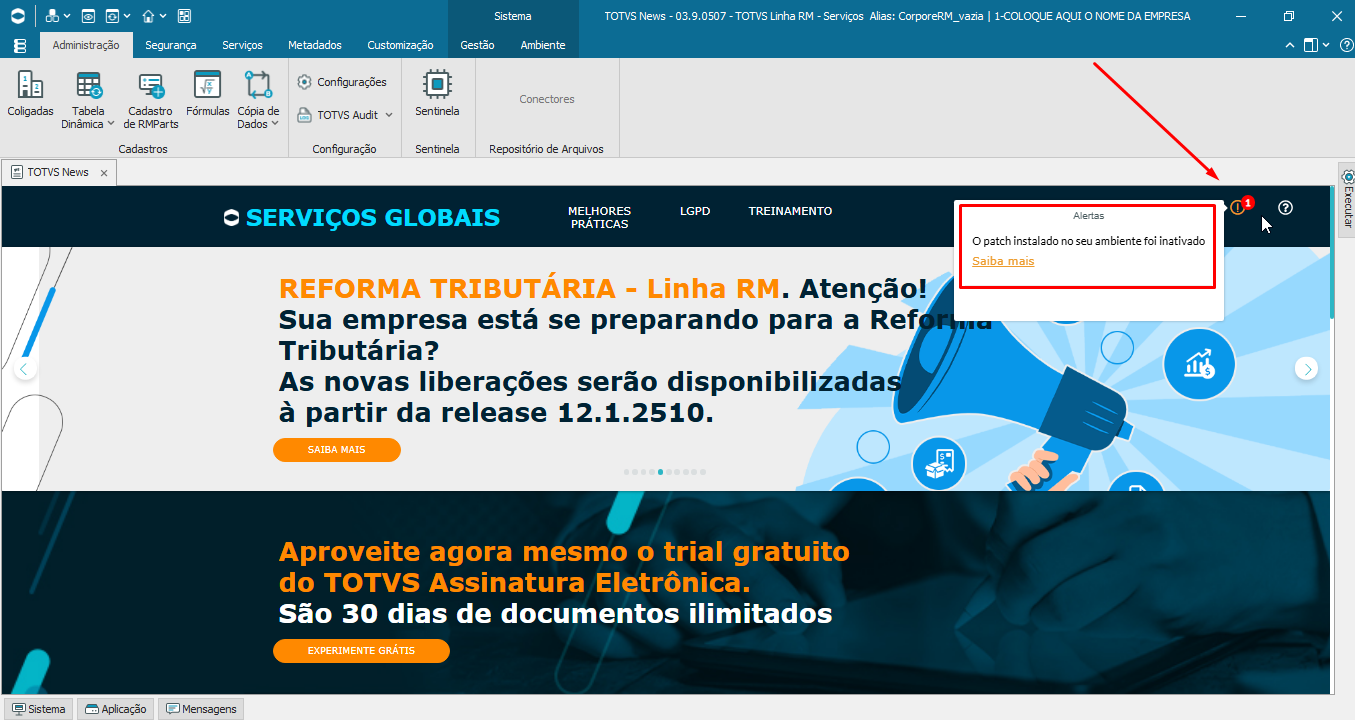The image size is (1355, 720).
Task: Open the Metadados tab
Action: (315, 45)
